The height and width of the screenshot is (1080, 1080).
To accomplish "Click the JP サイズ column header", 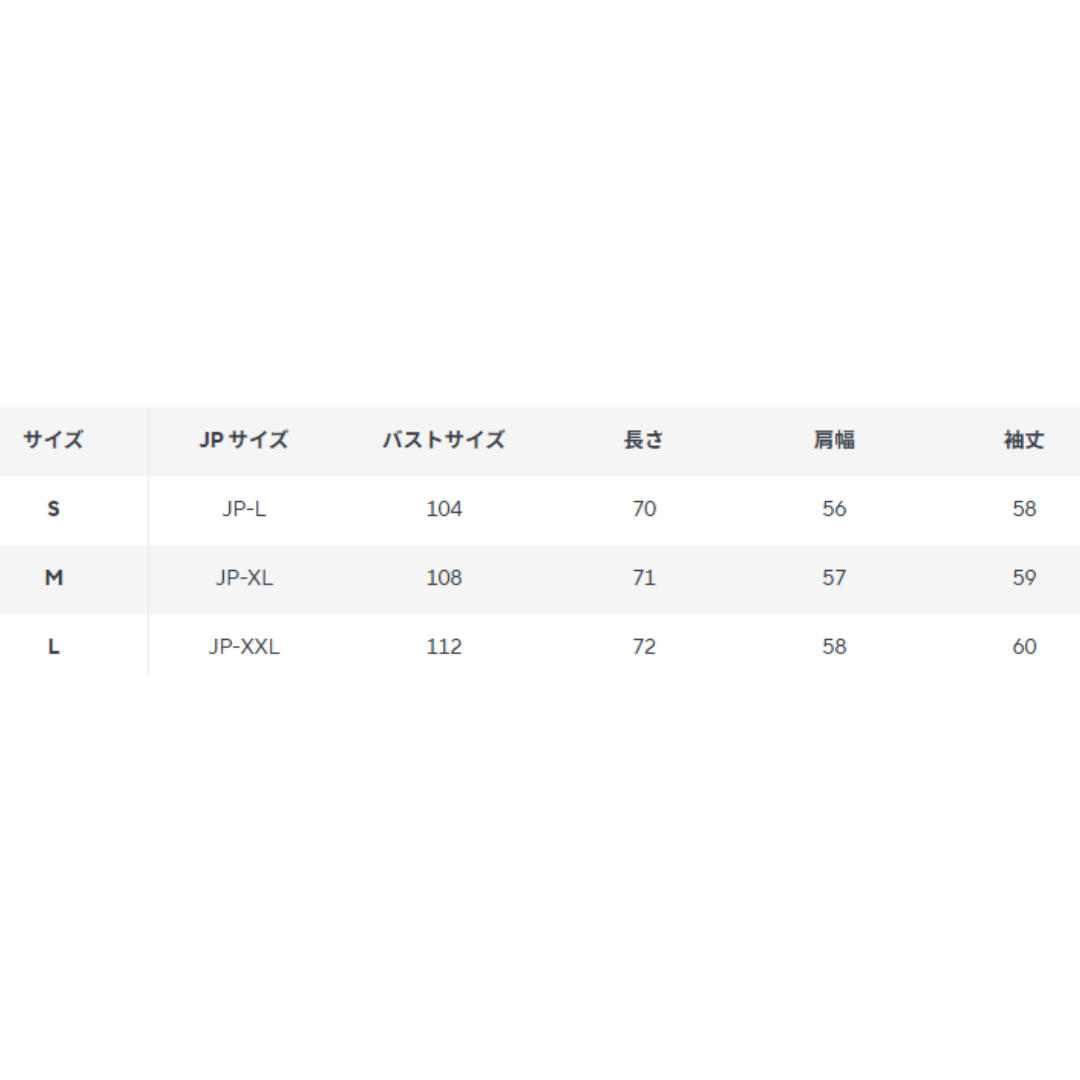I will point(244,439).
